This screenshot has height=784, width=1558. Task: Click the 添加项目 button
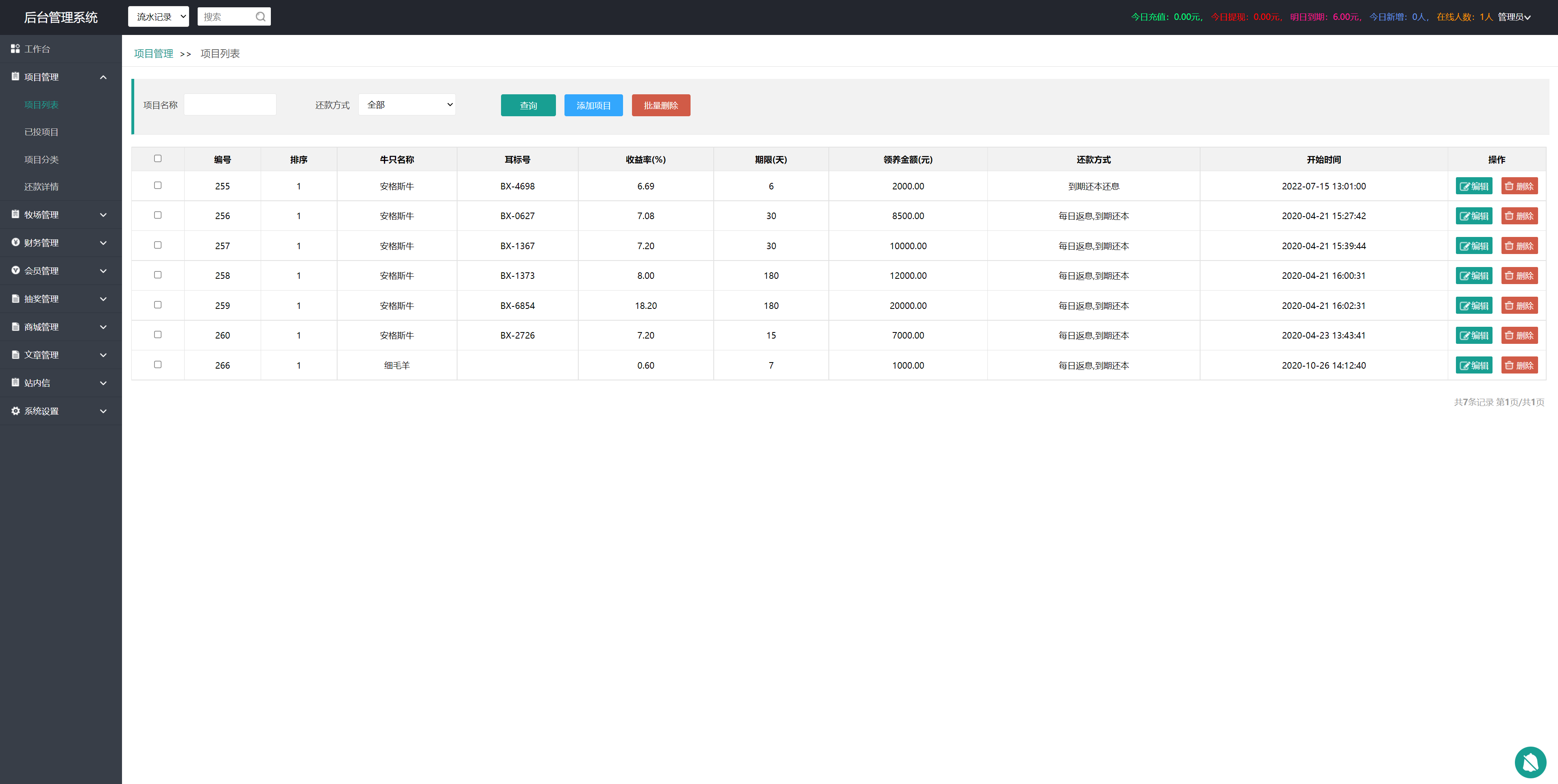coord(593,105)
